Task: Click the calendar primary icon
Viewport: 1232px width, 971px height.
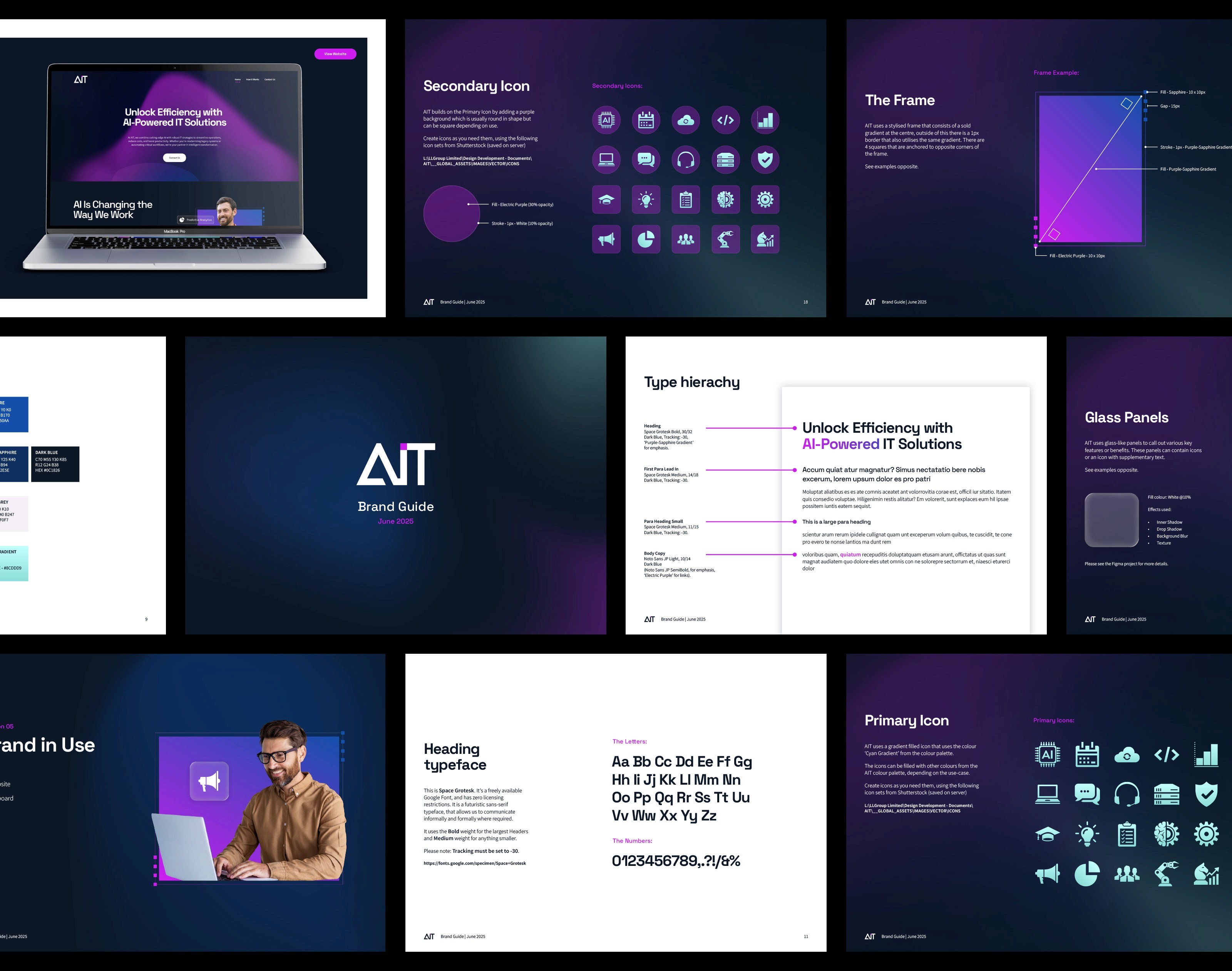Action: click(1087, 755)
